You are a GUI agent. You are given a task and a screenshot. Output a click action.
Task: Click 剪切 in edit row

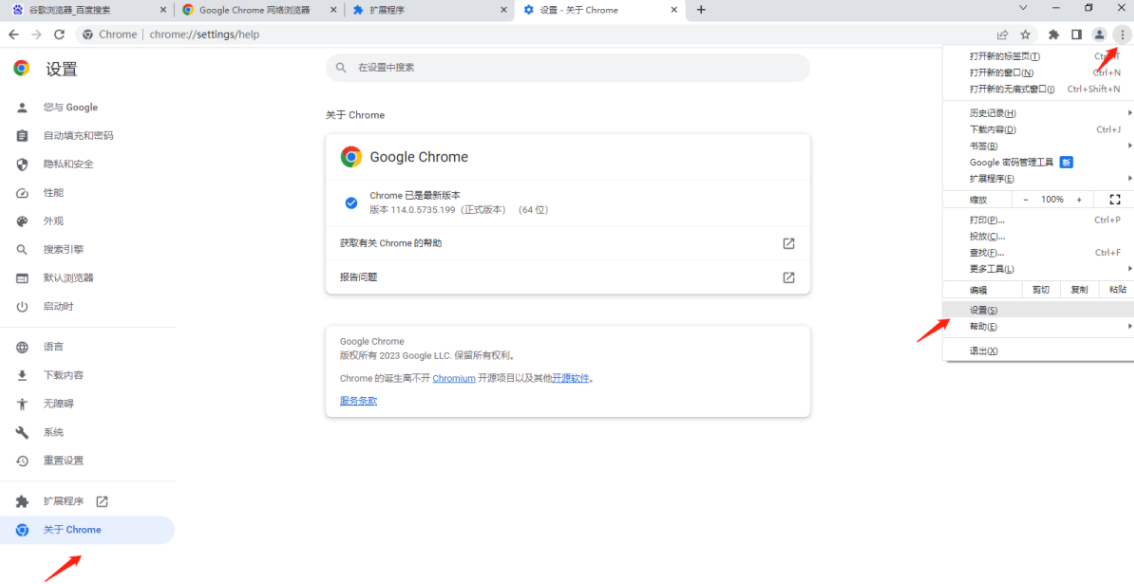[1041, 290]
